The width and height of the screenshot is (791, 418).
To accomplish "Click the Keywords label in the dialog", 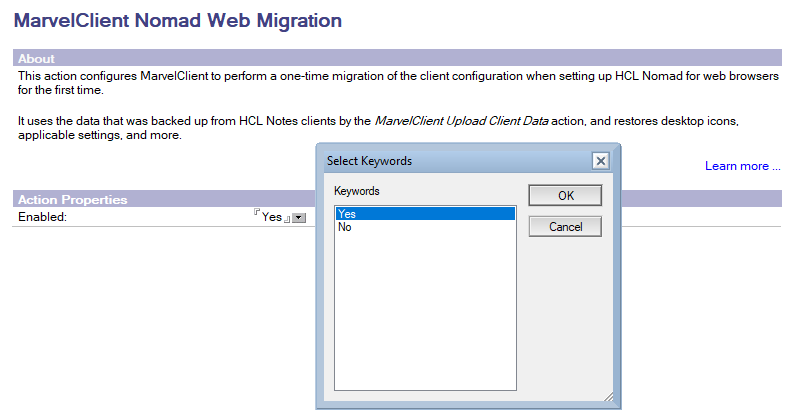I will (x=357, y=191).
